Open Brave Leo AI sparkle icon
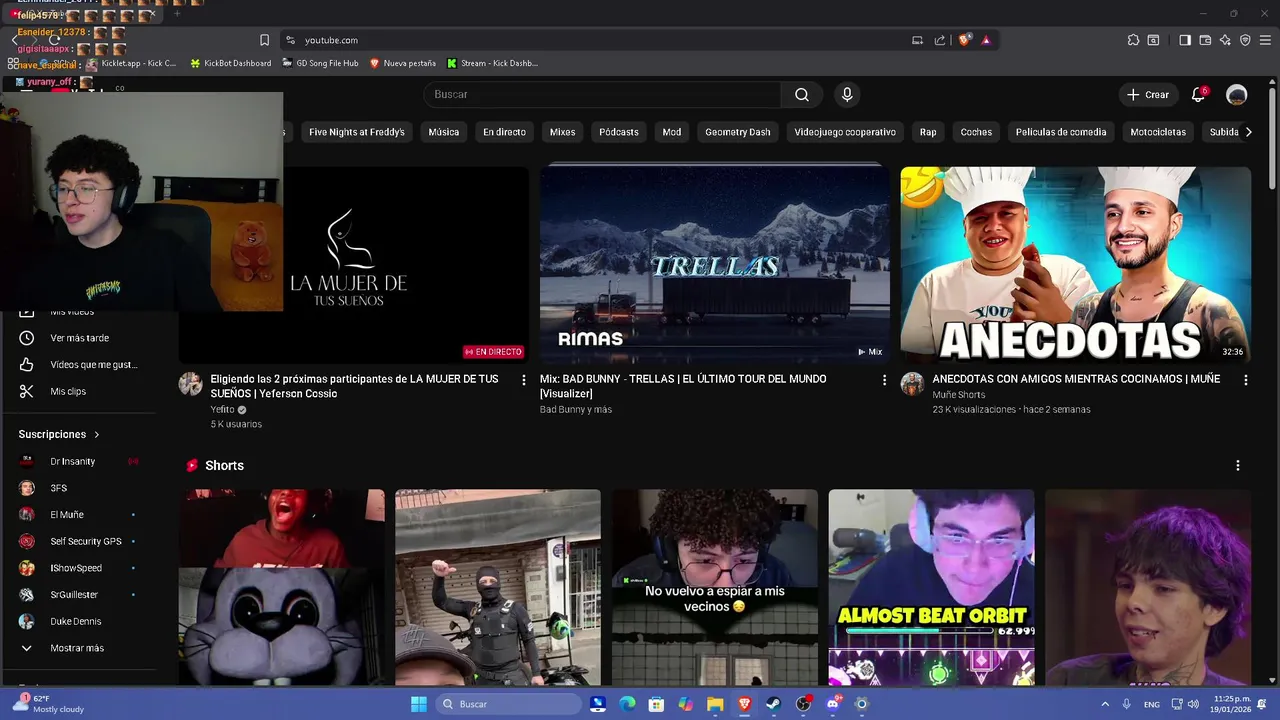The width and height of the screenshot is (1280, 720). 1225,40
